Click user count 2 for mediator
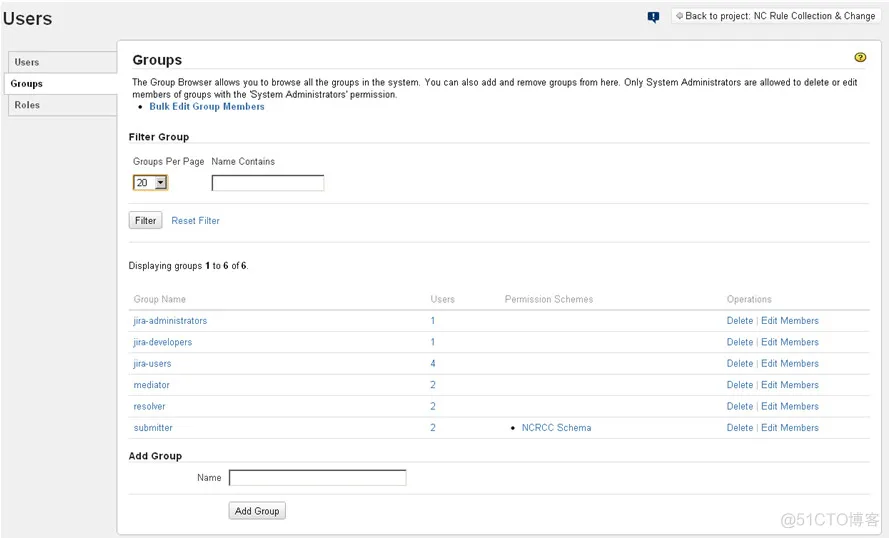The width and height of the screenshot is (889, 538). coord(433,385)
